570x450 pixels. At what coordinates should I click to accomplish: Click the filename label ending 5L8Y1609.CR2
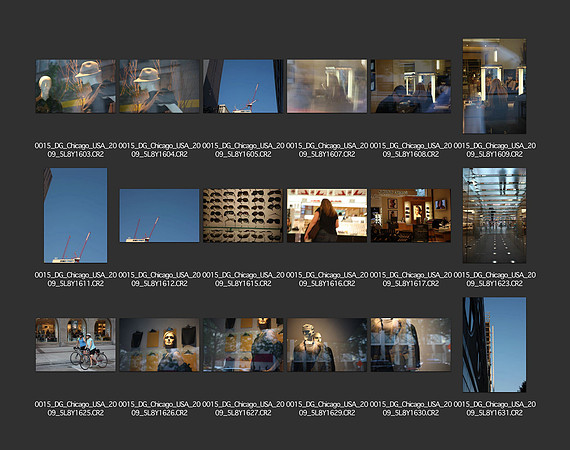tap(494, 150)
